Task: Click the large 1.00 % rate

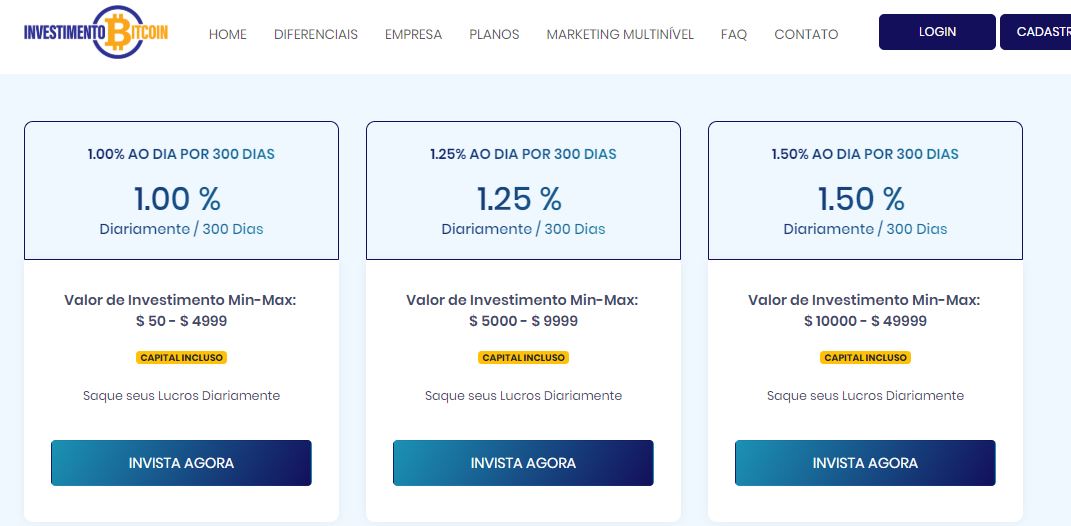Action: coord(178,199)
